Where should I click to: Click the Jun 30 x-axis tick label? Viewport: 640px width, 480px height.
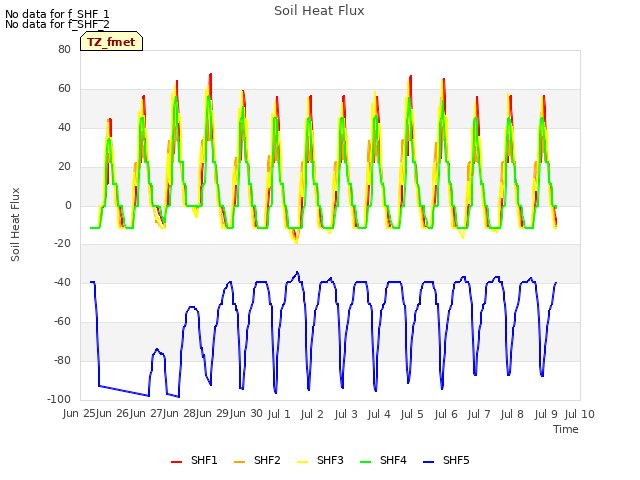click(246, 413)
